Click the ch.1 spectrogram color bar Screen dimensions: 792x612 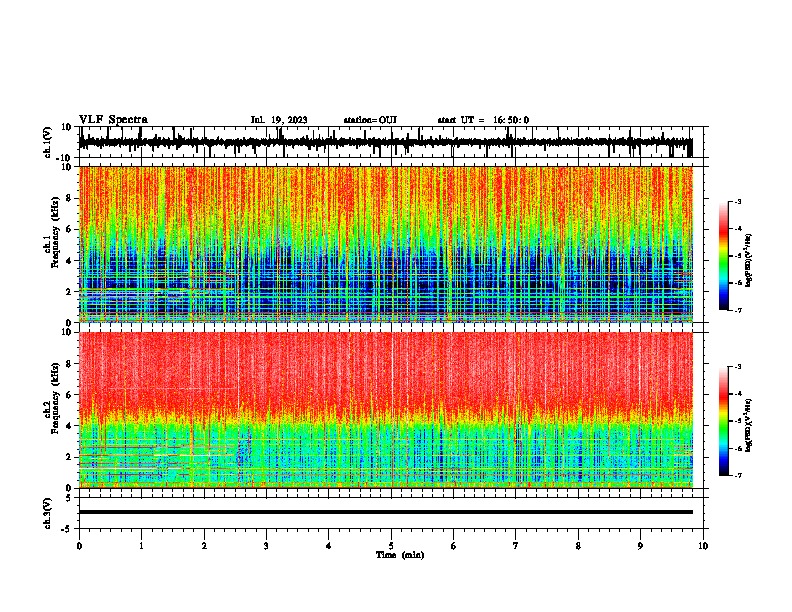[x=724, y=256]
